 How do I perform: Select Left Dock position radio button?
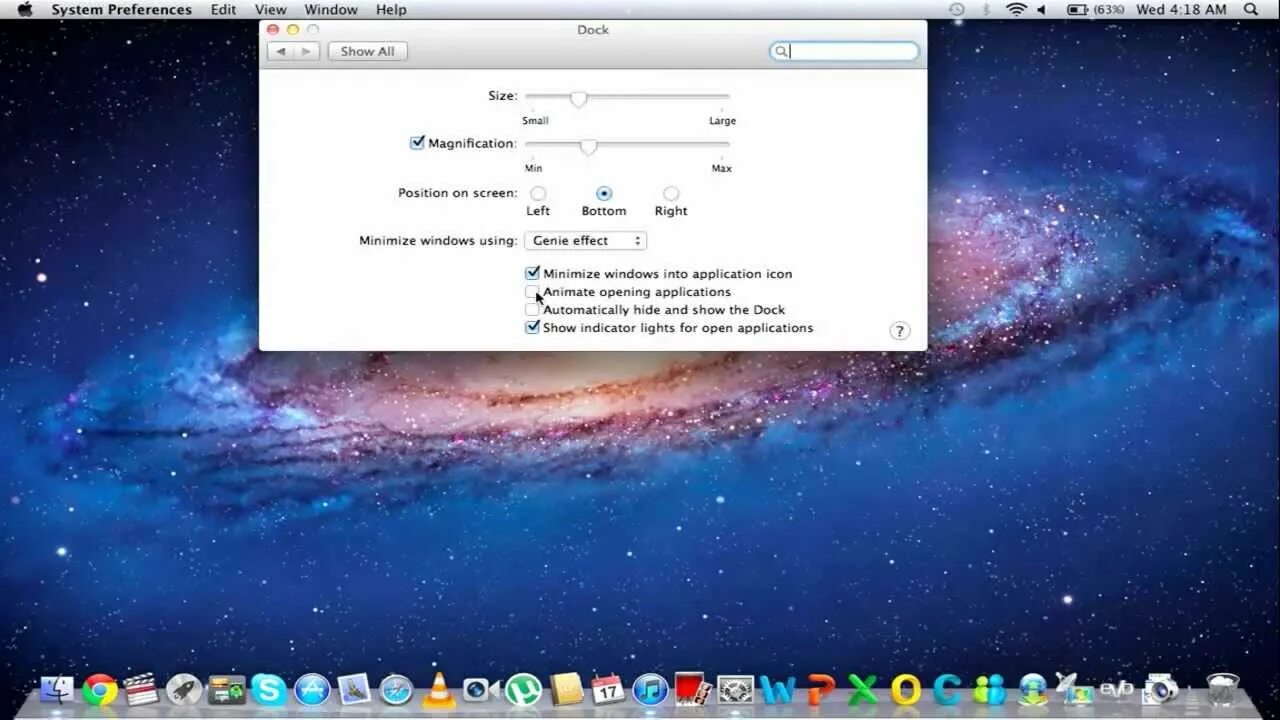pyautogui.click(x=538, y=193)
